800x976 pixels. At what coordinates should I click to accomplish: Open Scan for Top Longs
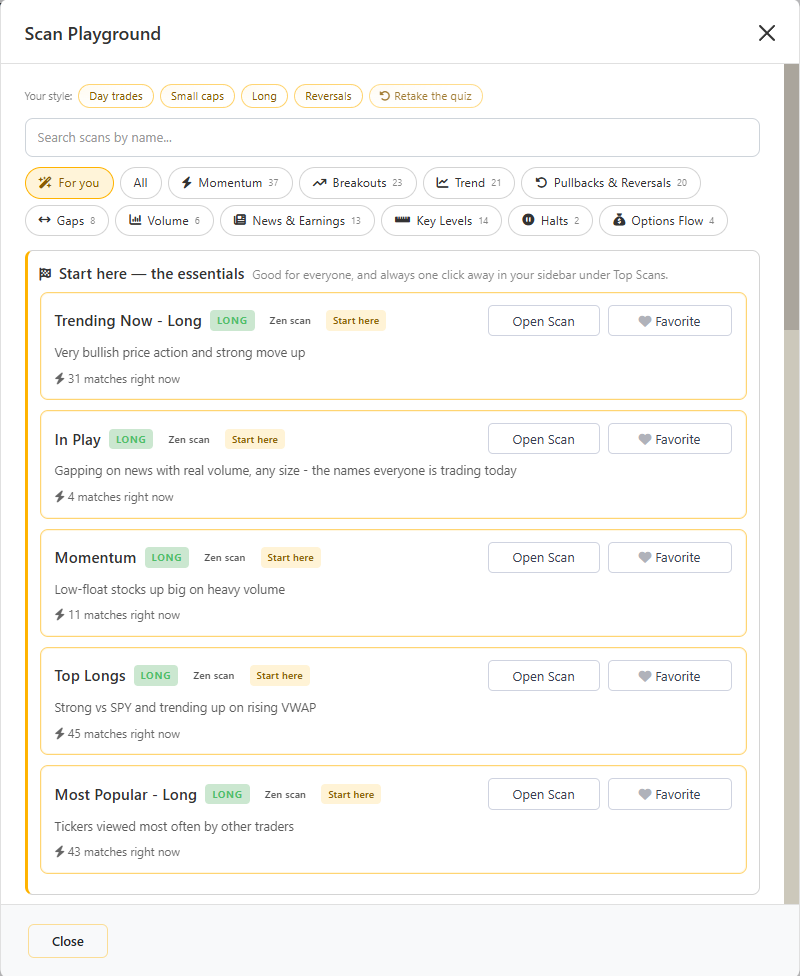544,676
